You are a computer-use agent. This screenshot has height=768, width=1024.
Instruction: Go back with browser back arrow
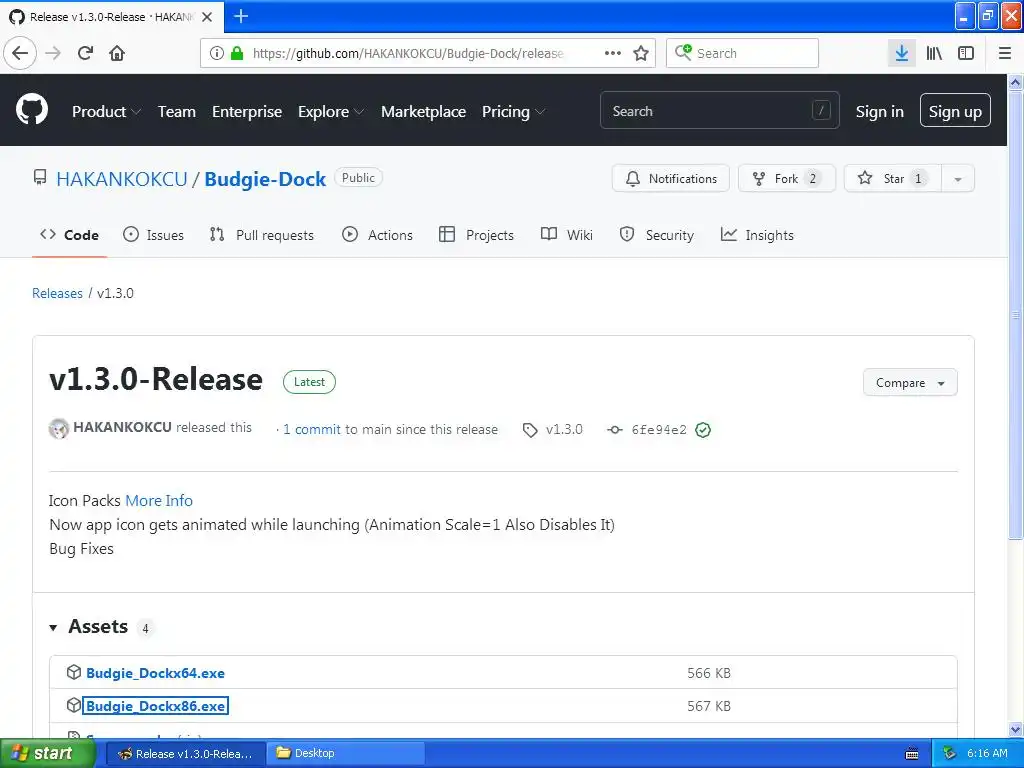click(x=20, y=53)
